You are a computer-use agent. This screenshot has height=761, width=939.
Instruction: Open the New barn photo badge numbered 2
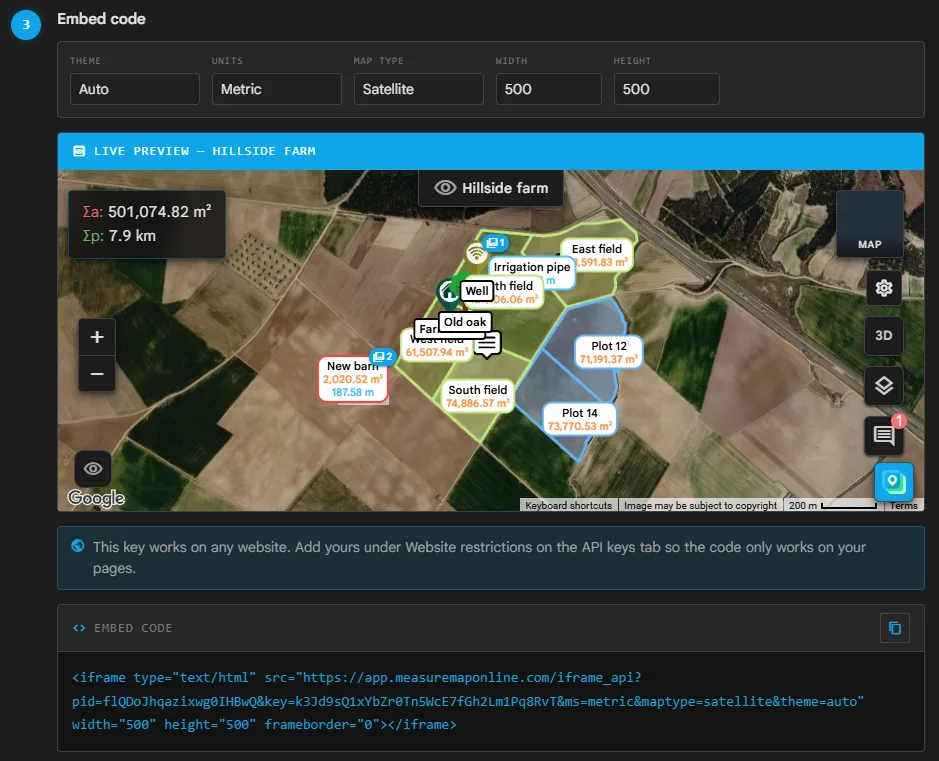[383, 357]
